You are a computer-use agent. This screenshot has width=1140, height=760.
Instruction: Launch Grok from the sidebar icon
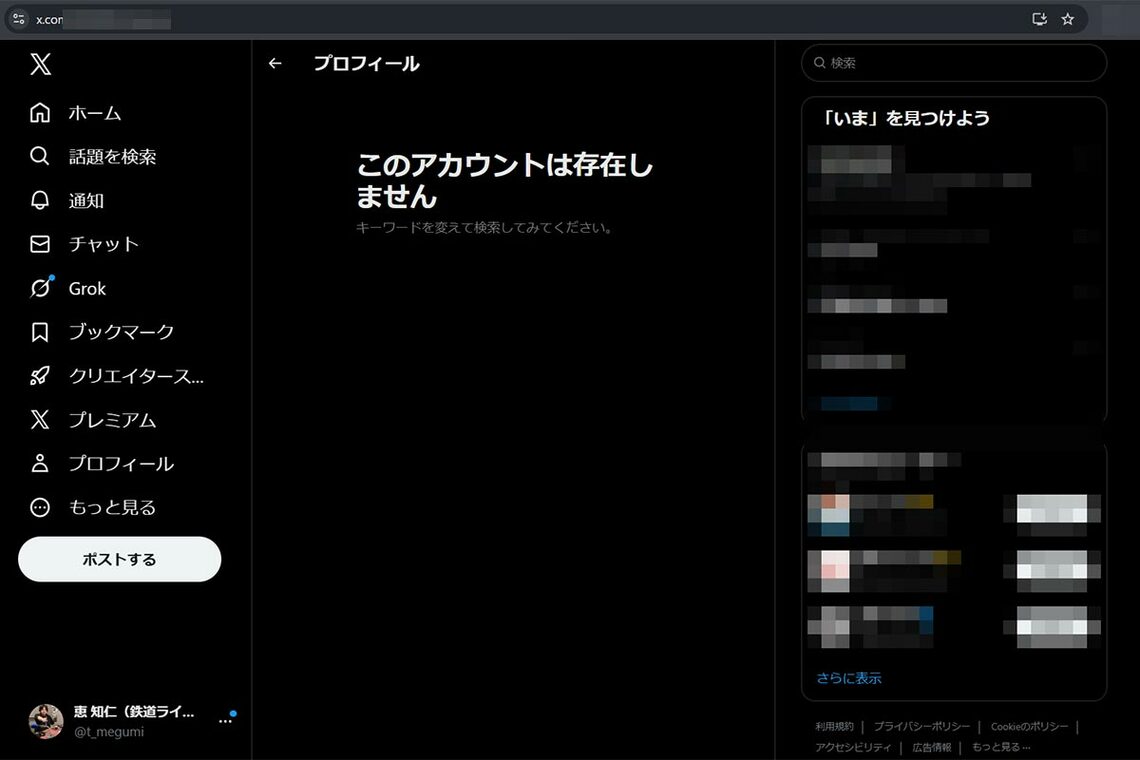(x=39, y=288)
